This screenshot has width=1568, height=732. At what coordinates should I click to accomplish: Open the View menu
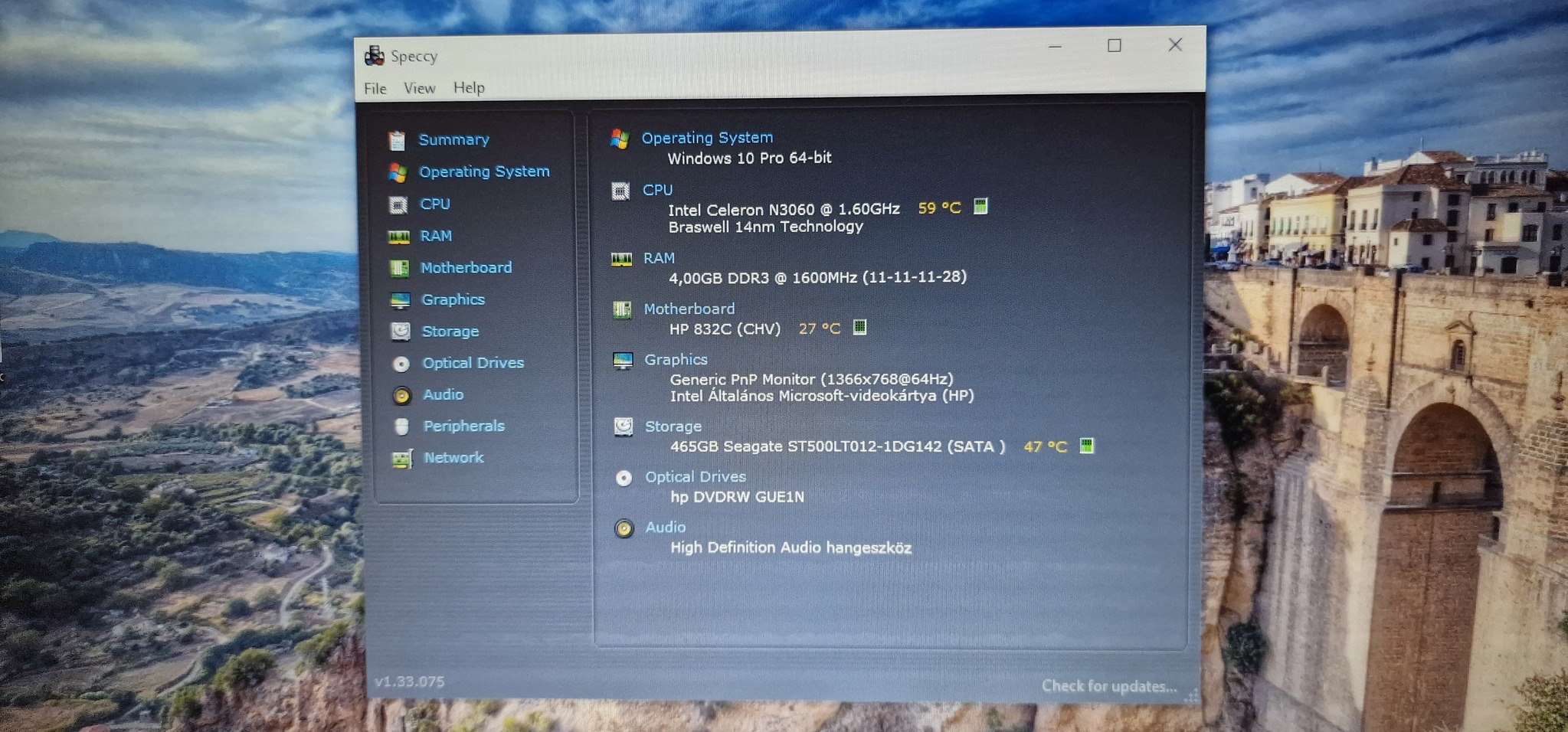(x=420, y=88)
